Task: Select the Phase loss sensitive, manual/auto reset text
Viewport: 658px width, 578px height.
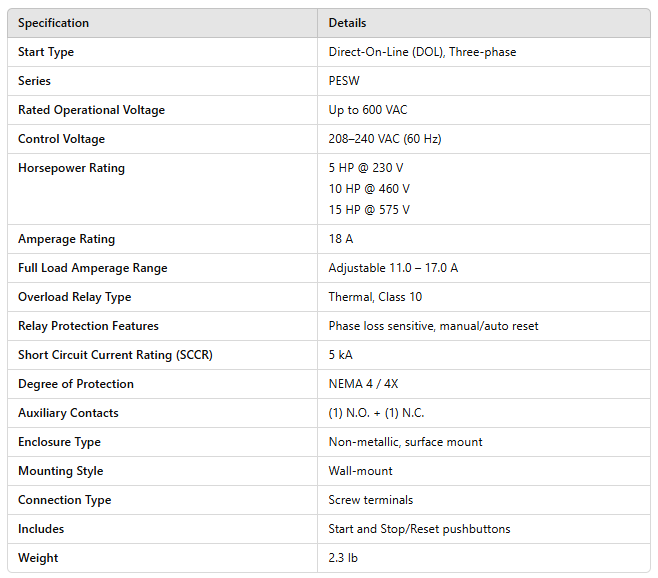Action: (x=434, y=326)
